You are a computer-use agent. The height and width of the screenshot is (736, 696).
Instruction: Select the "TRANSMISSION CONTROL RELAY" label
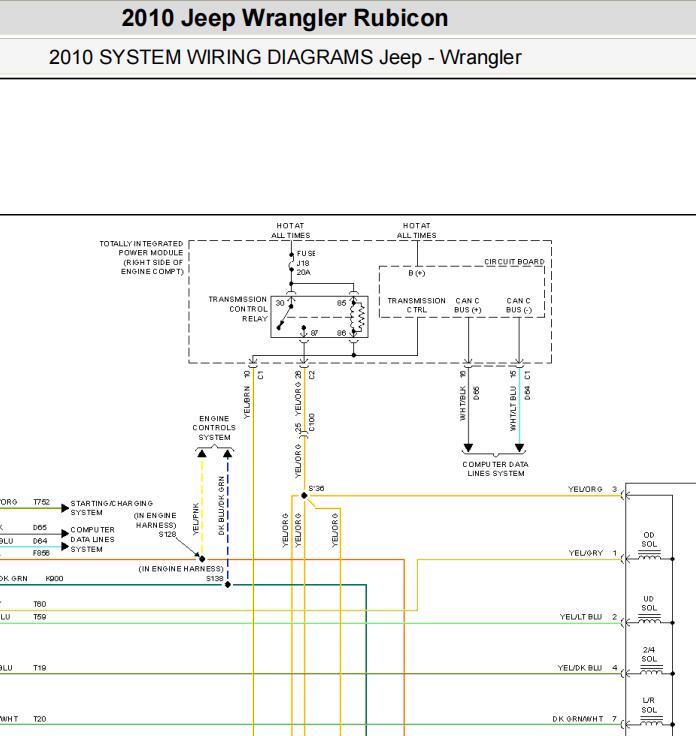[237, 309]
